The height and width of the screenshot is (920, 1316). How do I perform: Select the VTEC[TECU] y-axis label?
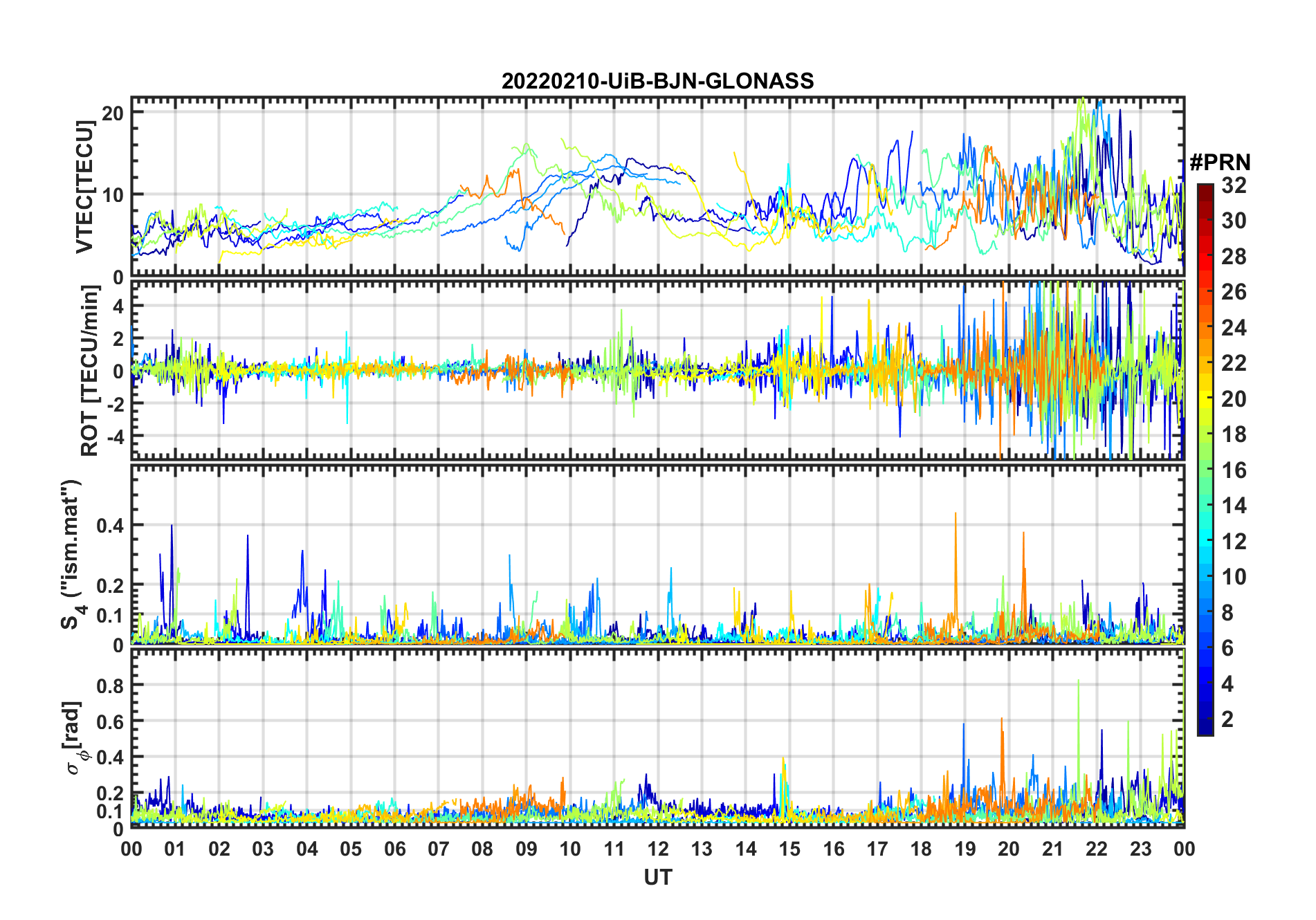point(84,187)
